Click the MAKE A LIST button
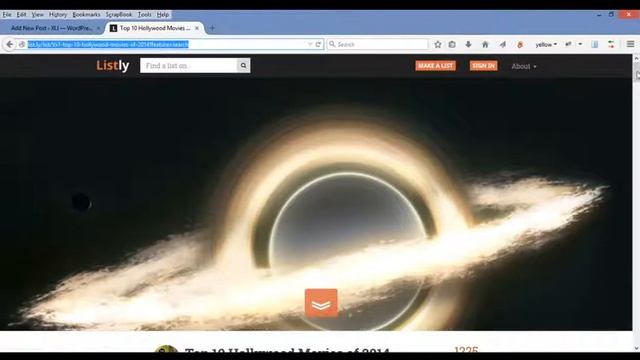This screenshot has height=360, width=640. coord(436,66)
